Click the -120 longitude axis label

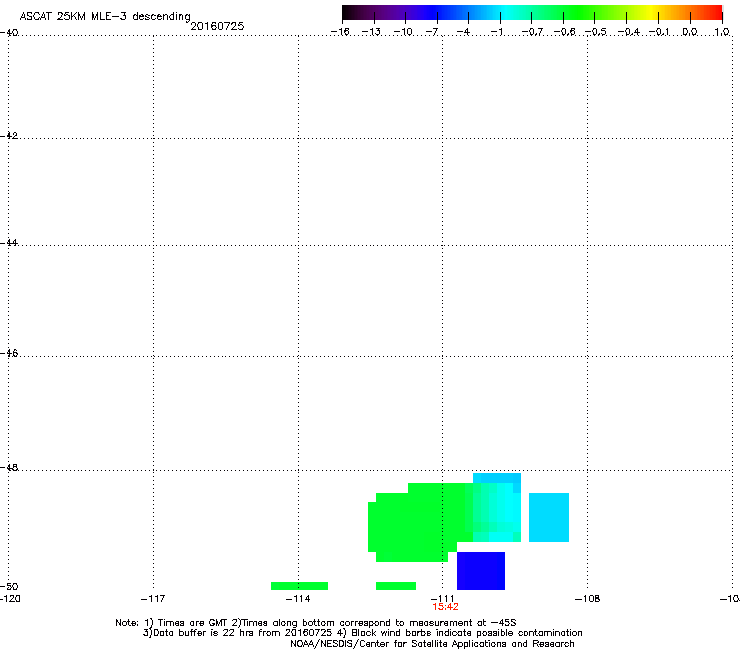[x=10, y=599]
